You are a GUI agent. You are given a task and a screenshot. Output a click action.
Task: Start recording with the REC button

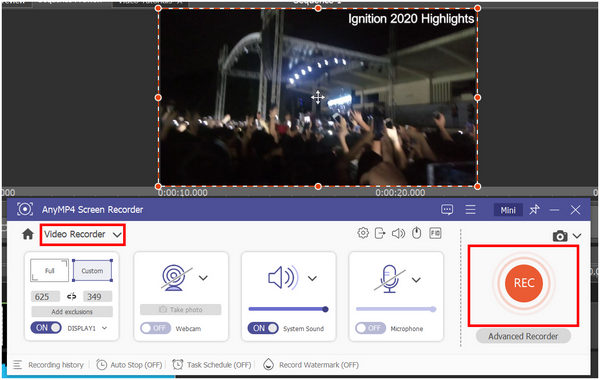point(523,283)
